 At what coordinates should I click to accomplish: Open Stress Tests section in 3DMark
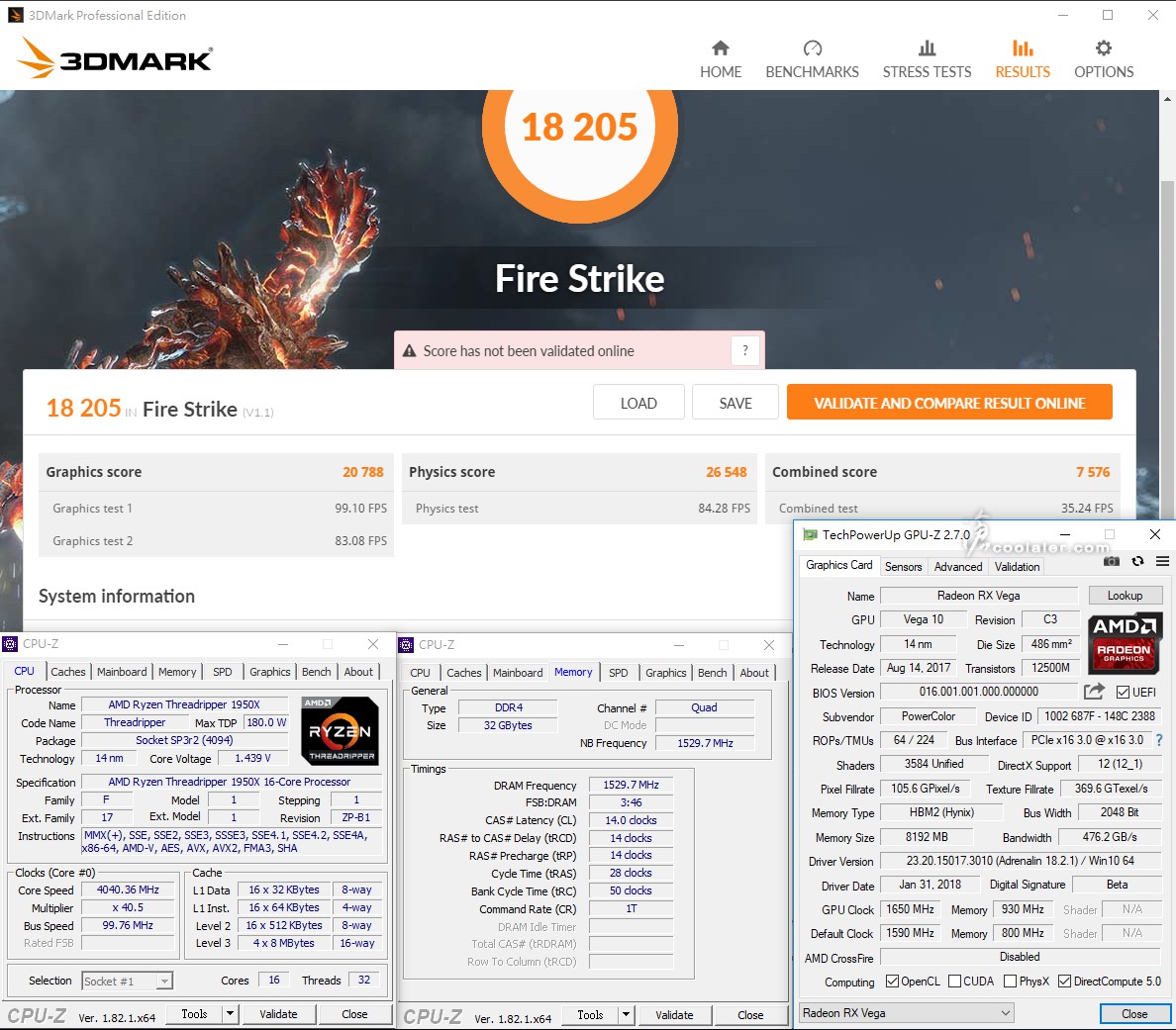coord(927,59)
